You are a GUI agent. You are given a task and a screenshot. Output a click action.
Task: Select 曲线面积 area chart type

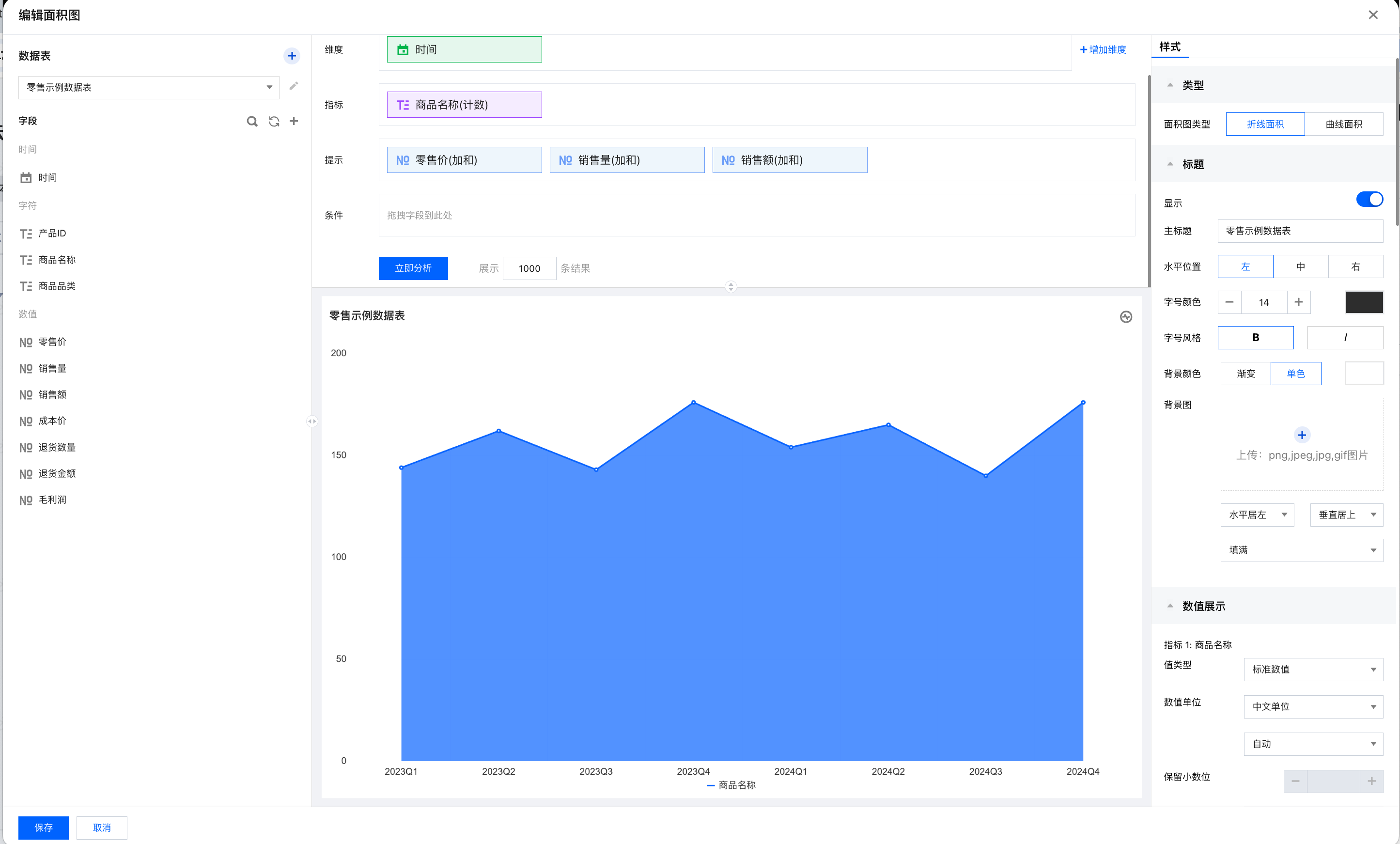point(1343,124)
